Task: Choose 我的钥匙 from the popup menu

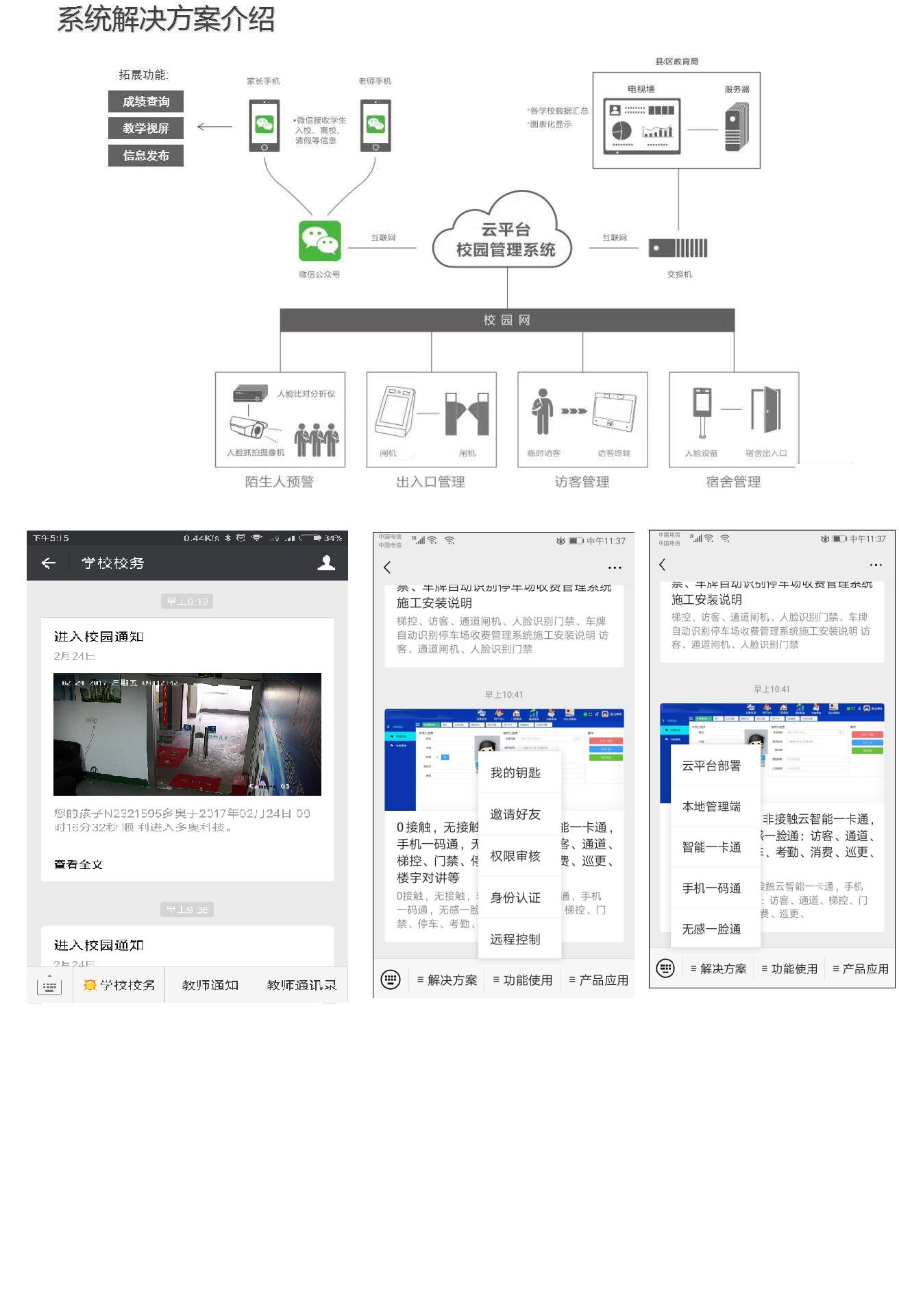Action: point(519,772)
